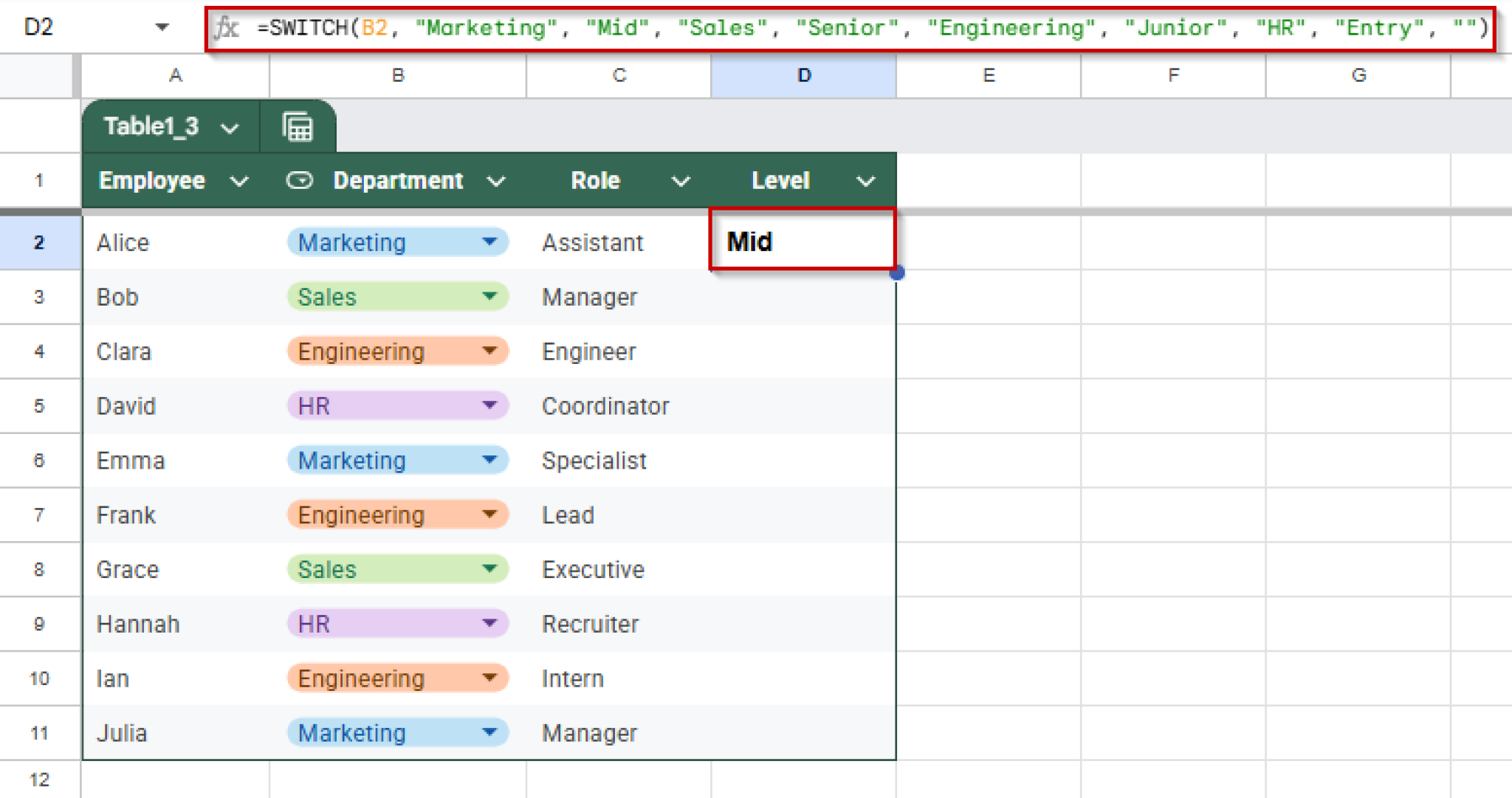Open David's HR department chip dropdown
This screenshot has width=1512, height=798.
(x=490, y=405)
